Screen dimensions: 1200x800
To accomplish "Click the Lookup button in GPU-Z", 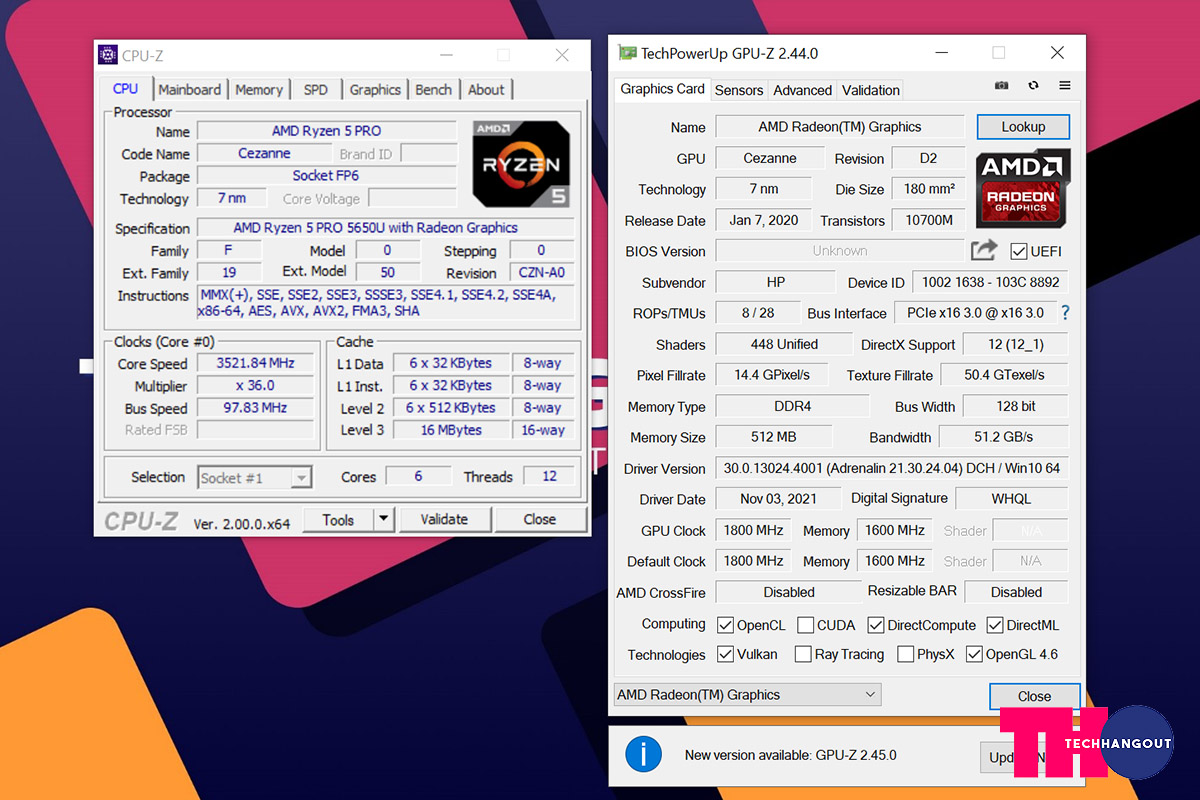I will [x=1023, y=127].
